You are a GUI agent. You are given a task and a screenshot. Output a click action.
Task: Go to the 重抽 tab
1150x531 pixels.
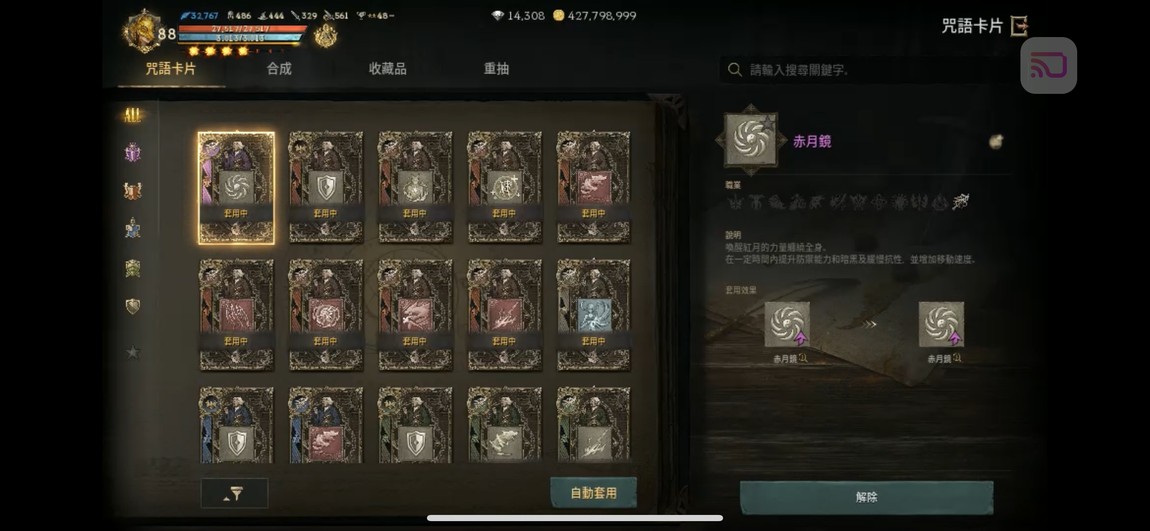[x=497, y=69]
